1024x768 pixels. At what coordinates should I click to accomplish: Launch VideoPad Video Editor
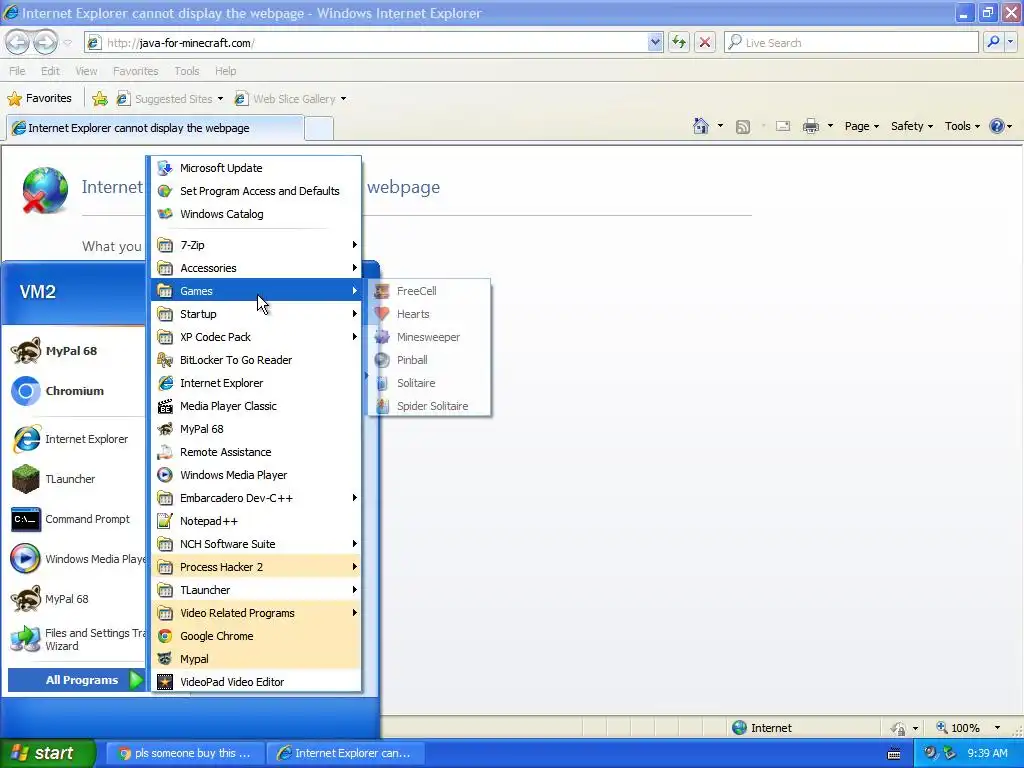(x=256, y=682)
